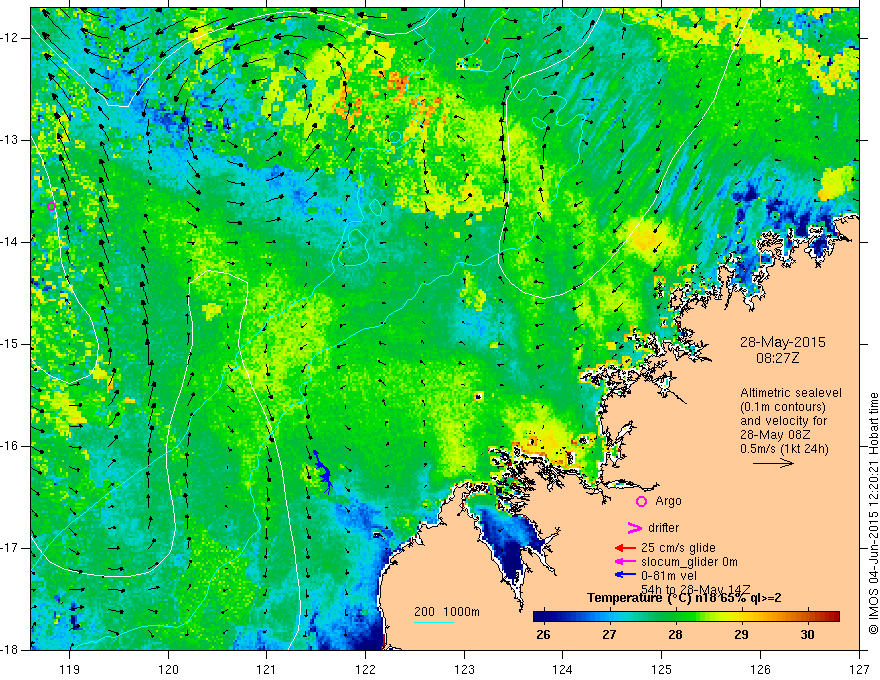Click the red end of the temperature bar

coord(833,617)
